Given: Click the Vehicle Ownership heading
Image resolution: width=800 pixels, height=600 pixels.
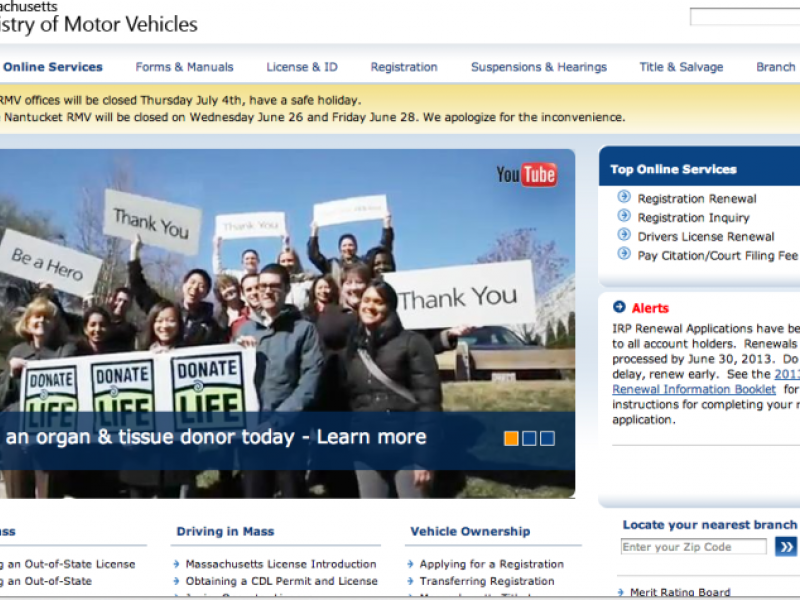Looking at the screenshot, I should click(x=470, y=531).
